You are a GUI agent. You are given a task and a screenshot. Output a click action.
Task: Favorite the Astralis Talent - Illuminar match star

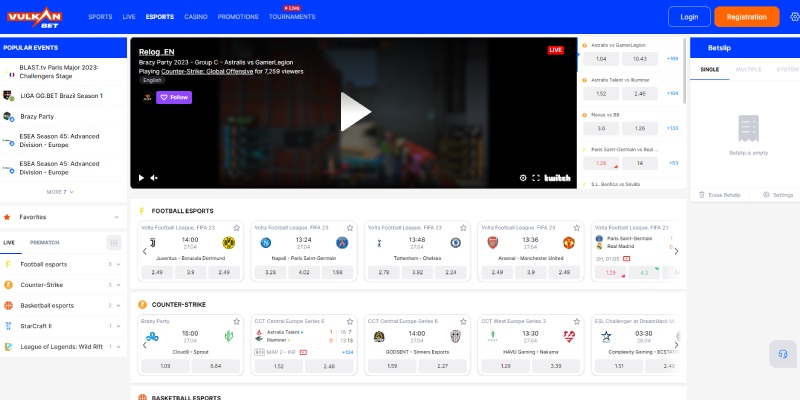tap(349, 321)
